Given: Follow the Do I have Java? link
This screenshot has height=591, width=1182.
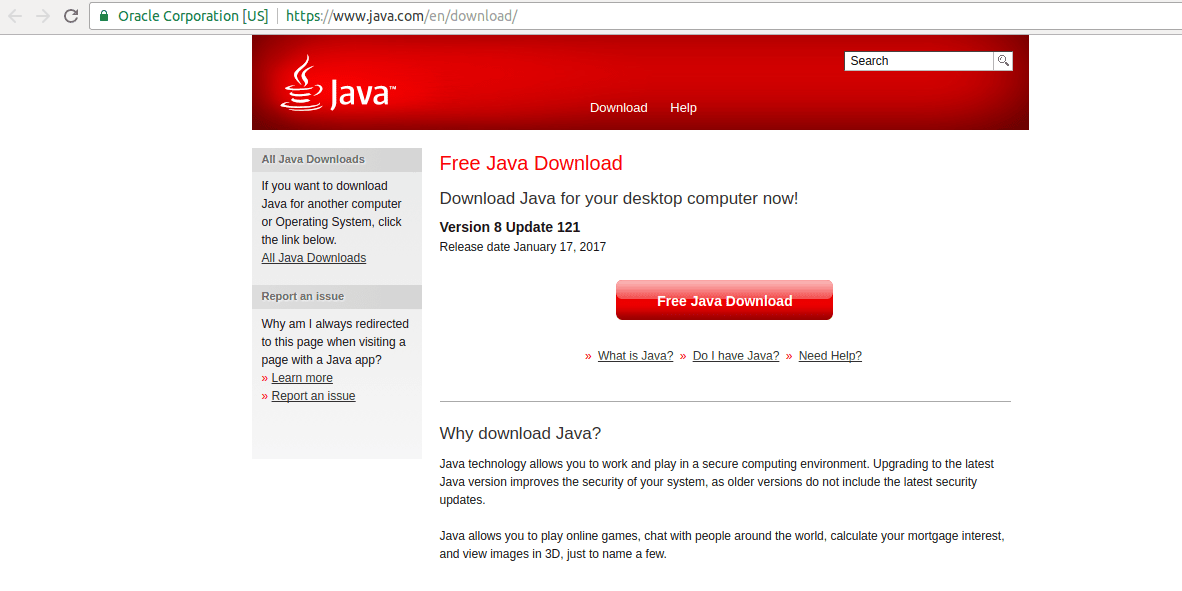Looking at the screenshot, I should [x=736, y=356].
